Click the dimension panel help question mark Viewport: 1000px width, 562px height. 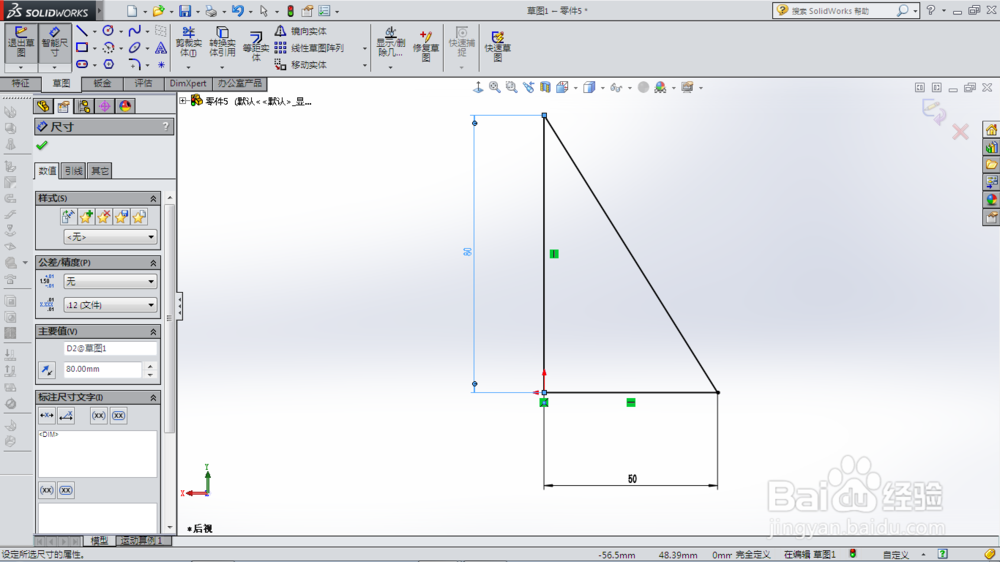(x=166, y=126)
